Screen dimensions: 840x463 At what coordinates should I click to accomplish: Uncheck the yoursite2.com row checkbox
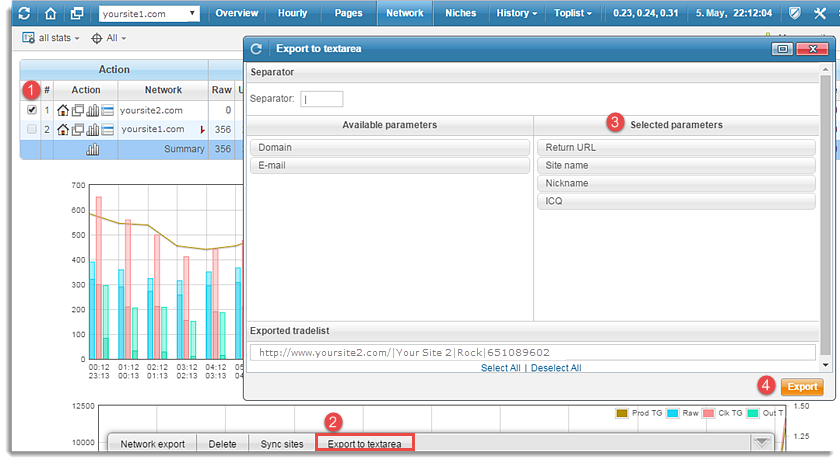tap(32, 111)
